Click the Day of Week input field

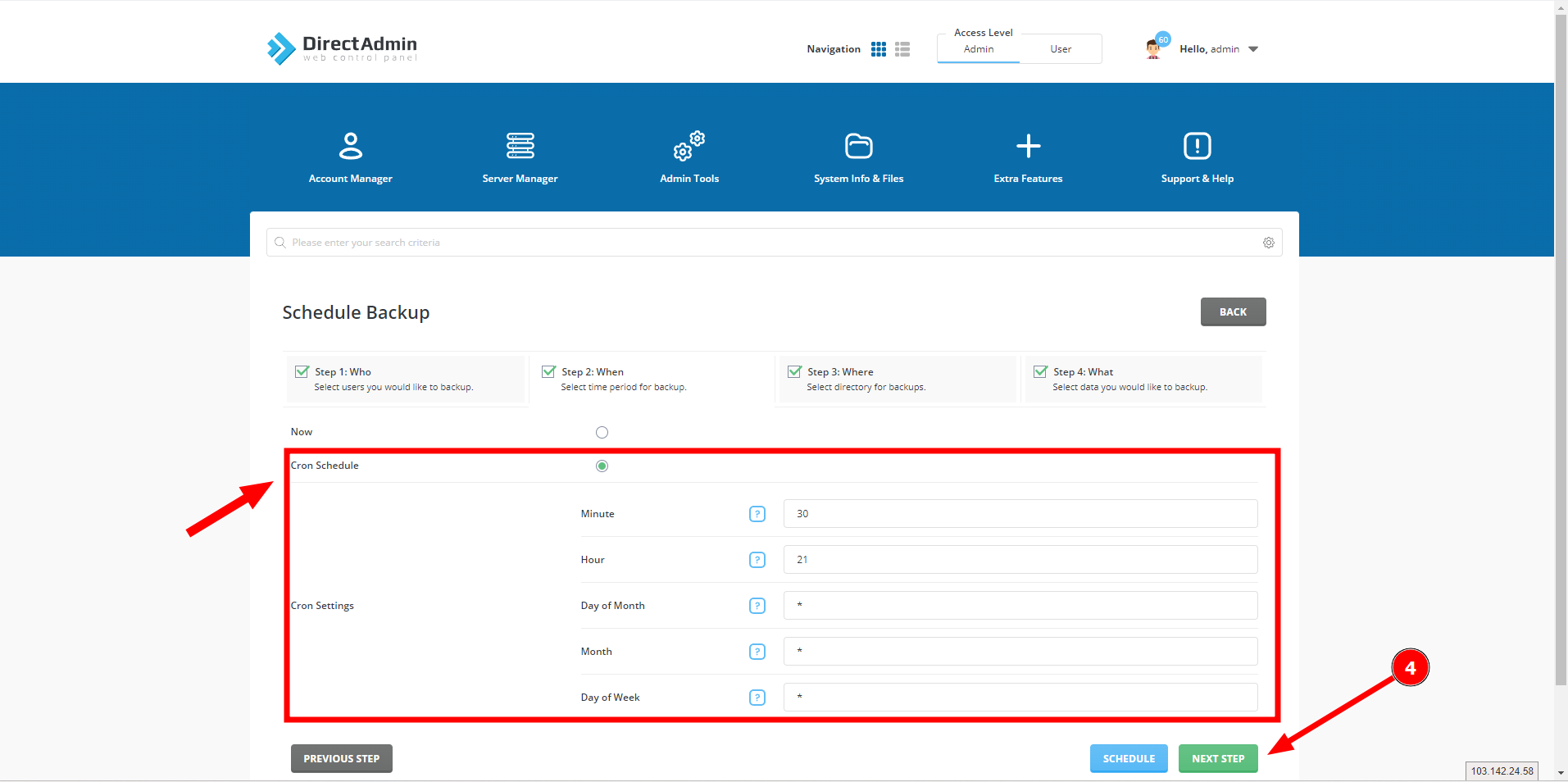1020,698
